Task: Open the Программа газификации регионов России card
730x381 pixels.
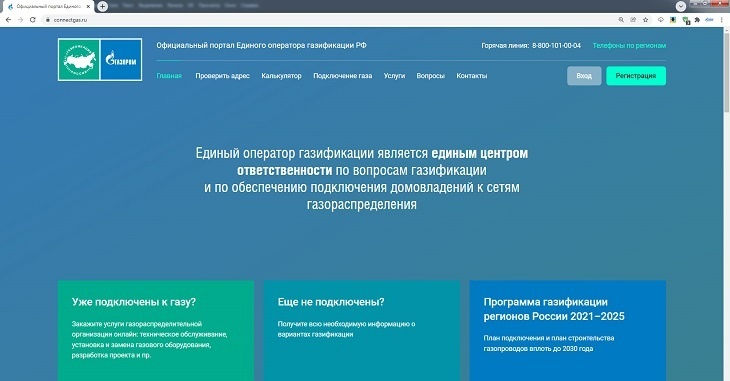Action: (x=568, y=331)
